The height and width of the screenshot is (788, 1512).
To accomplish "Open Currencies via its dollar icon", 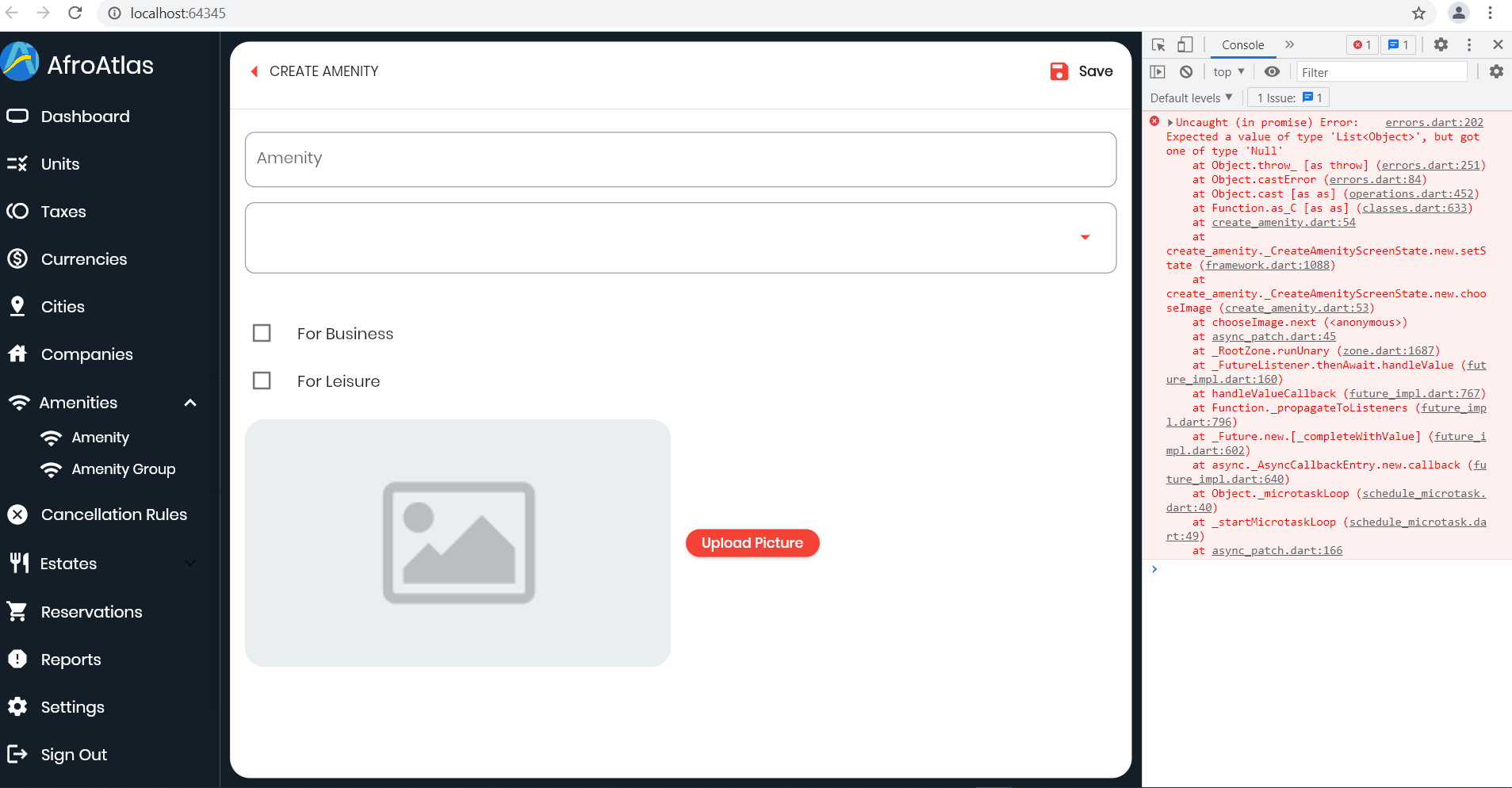I will [x=19, y=258].
